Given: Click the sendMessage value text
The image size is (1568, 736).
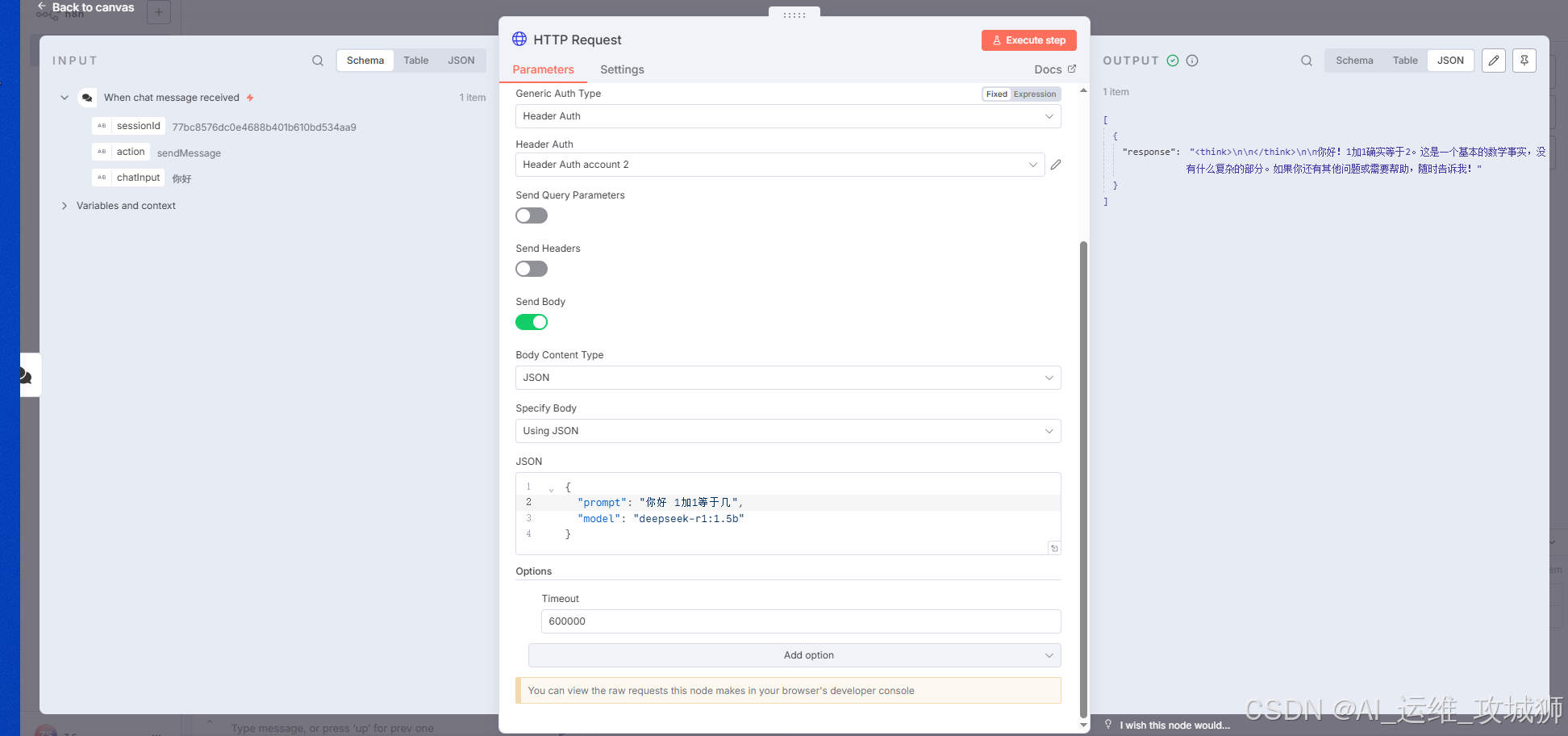Looking at the screenshot, I should tap(189, 153).
